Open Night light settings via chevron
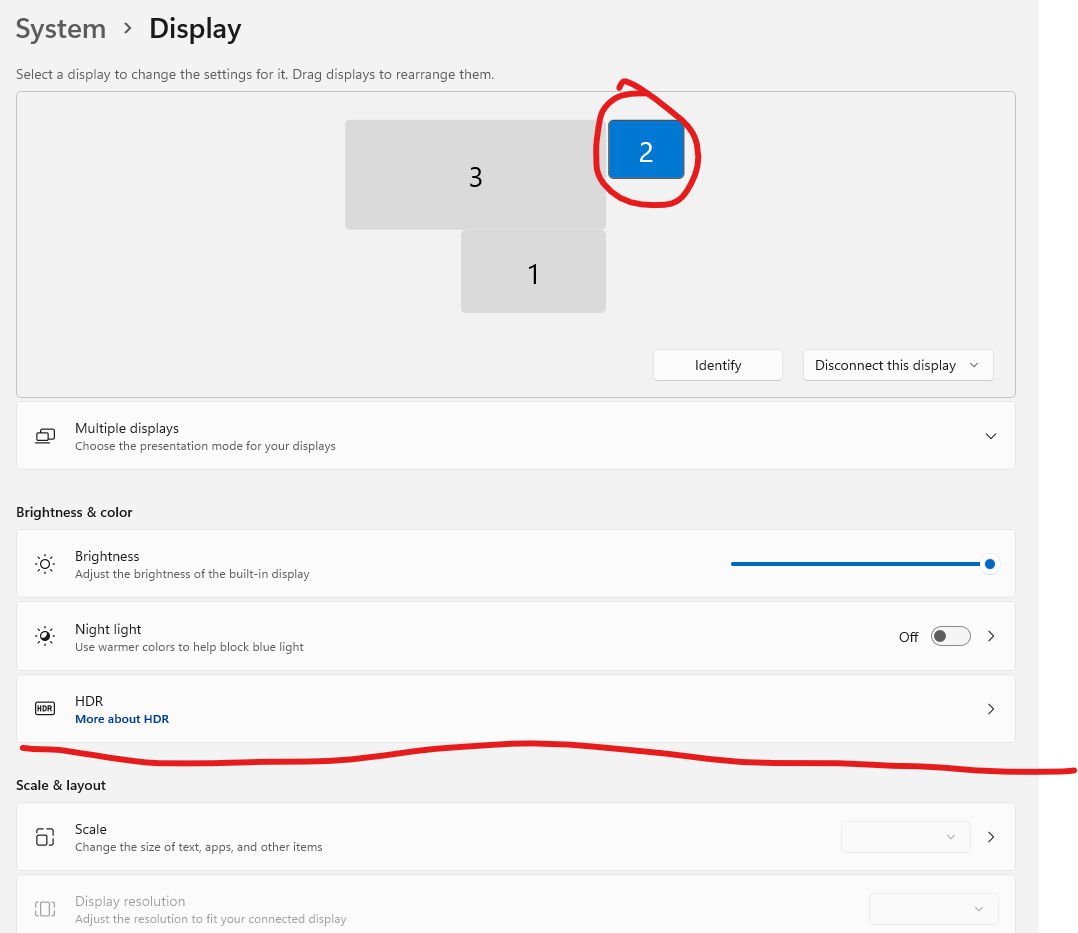1078x933 pixels. pos(991,636)
